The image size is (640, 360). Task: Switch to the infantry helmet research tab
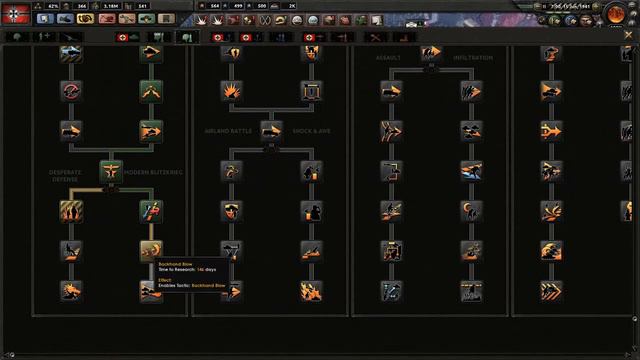click(17, 38)
